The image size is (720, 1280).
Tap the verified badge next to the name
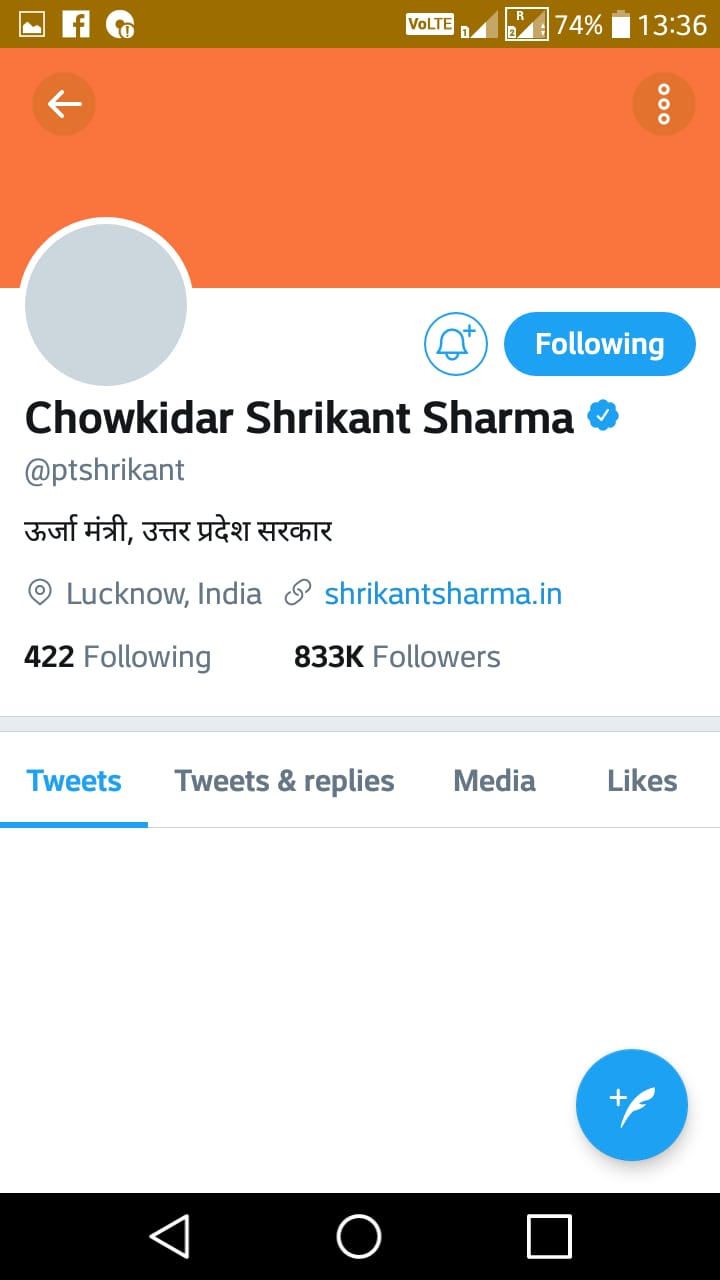[x=603, y=416]
